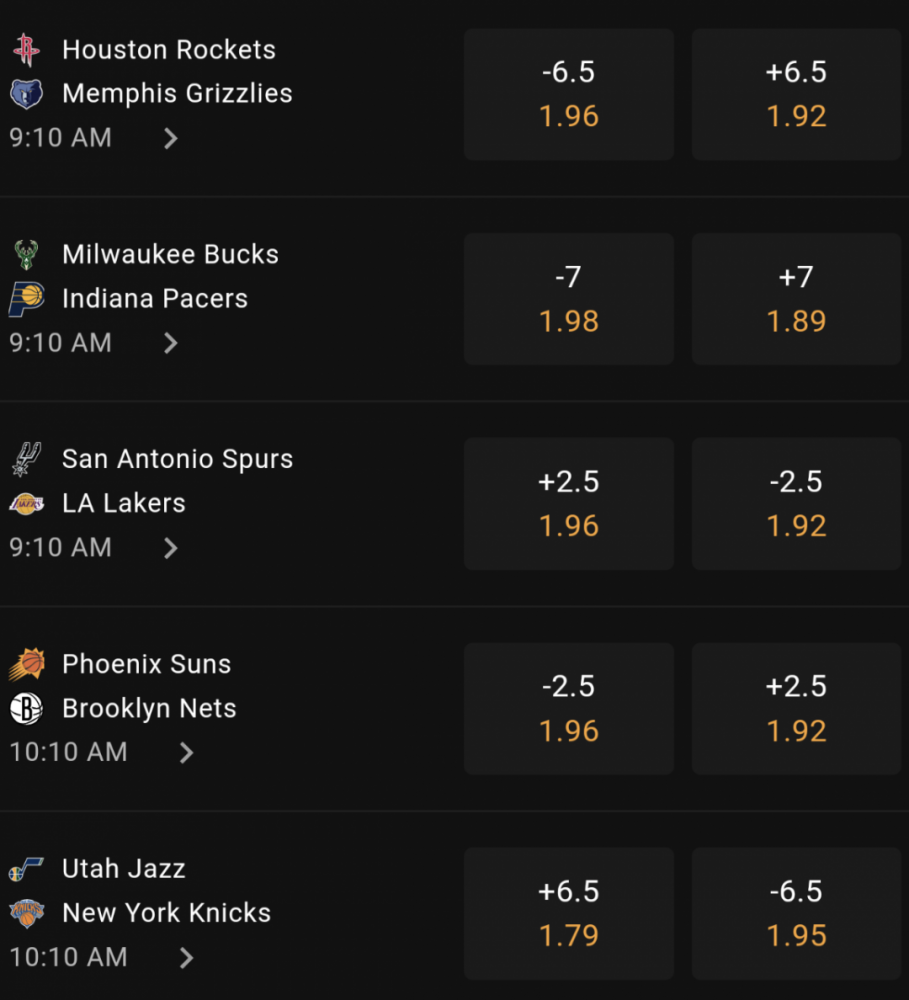This screenshot has width=909, height=1000.
Task: Click the Houston Rockets team logo
Action: pos(26,50)
